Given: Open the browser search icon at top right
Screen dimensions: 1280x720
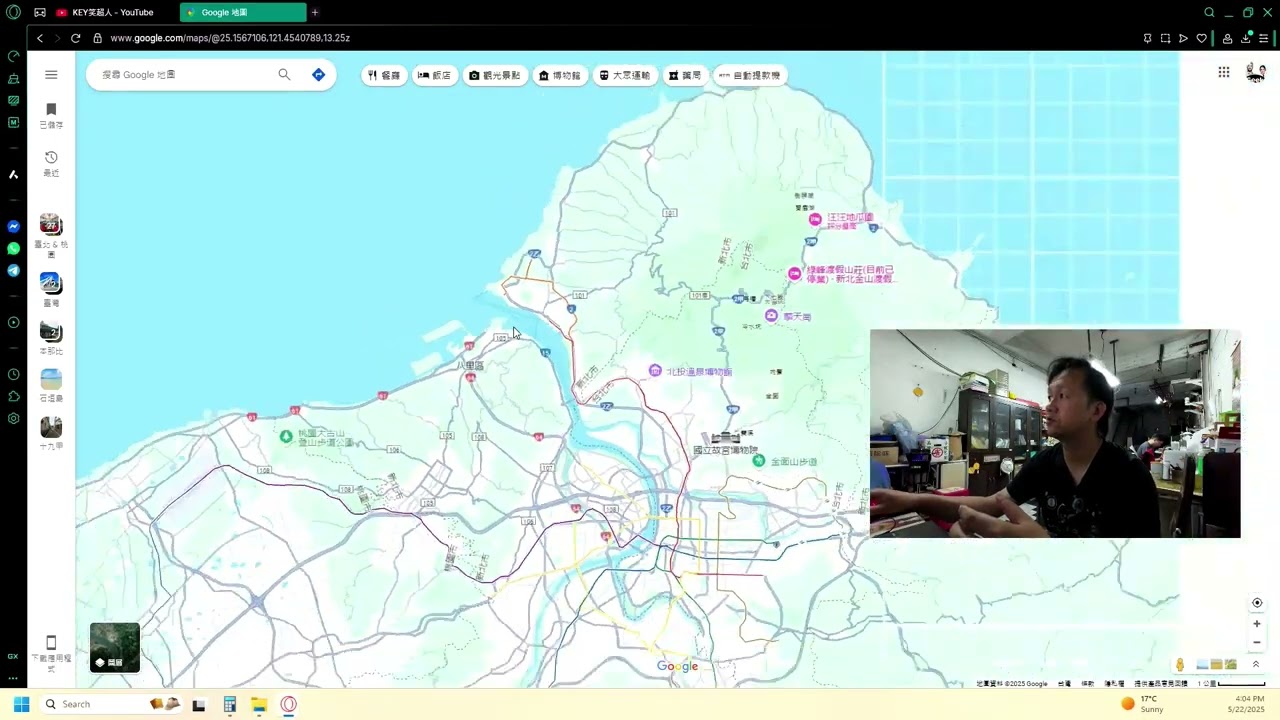Looking at the screenshot, I should 1209,12.
